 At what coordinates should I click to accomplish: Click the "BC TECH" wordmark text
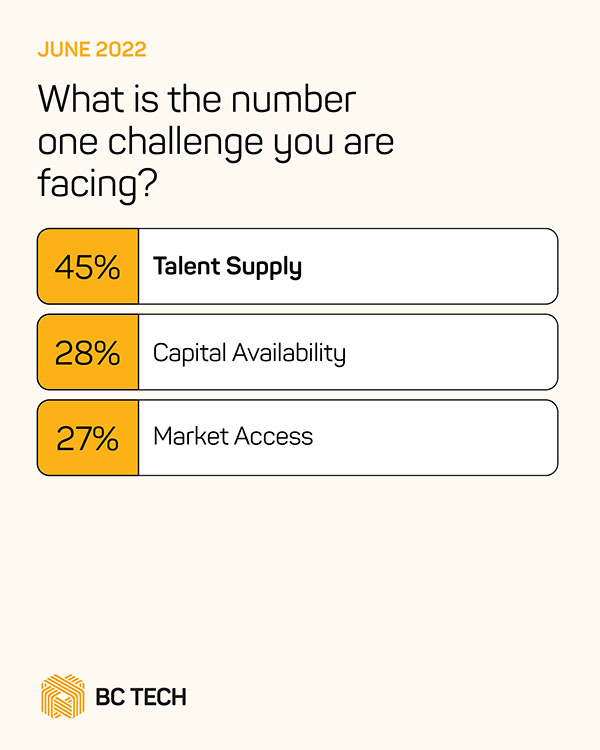point(142,697)
